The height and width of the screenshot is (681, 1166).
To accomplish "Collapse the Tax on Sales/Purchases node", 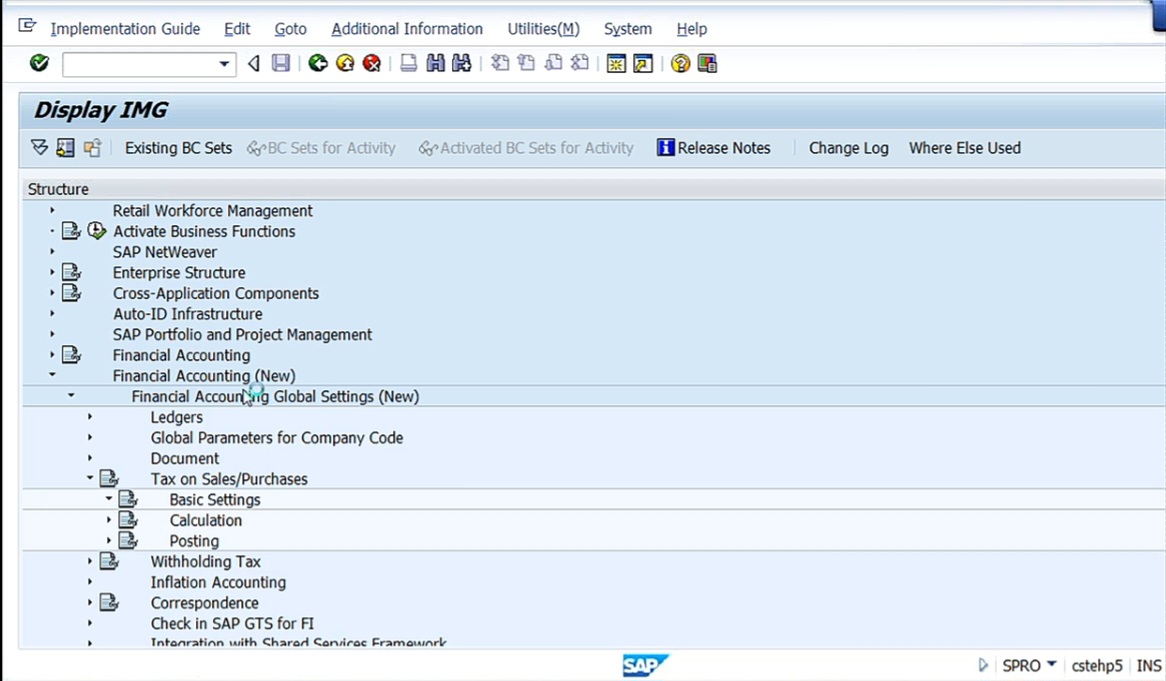I will click(x=90, y=478).
